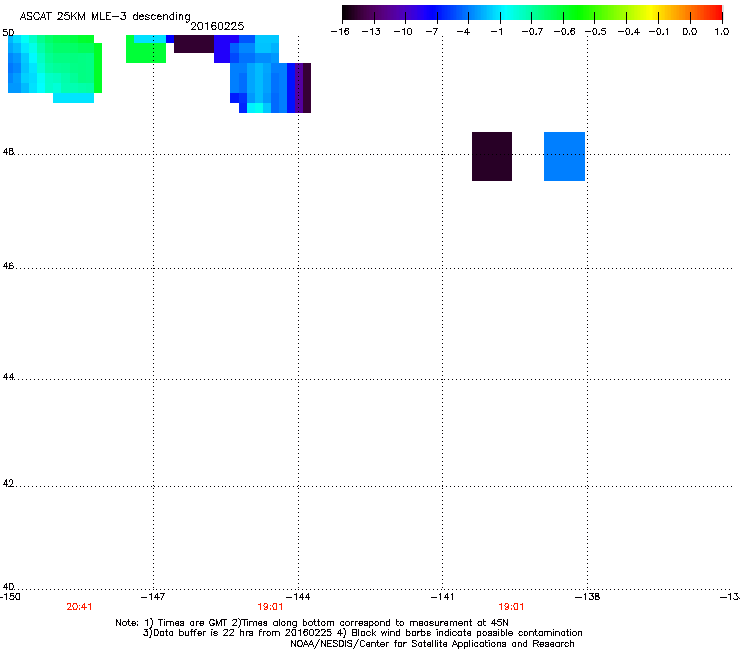Click the -7 color bar label

point(432,32)
